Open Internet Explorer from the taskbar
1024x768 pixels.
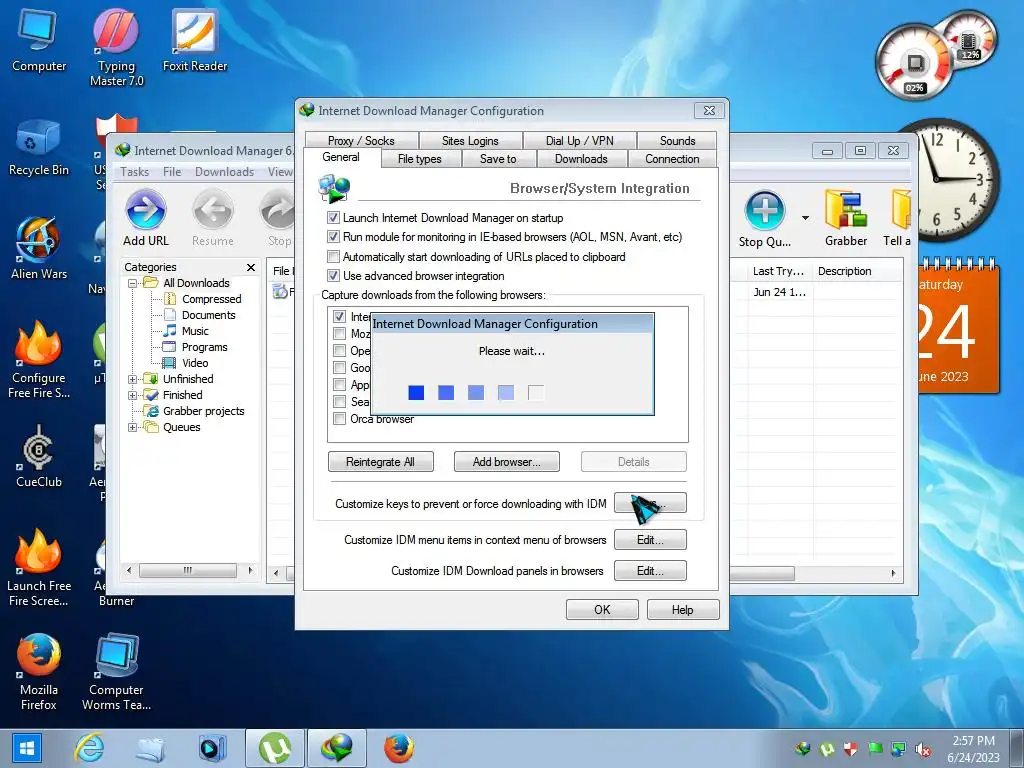tap(89, 748)
